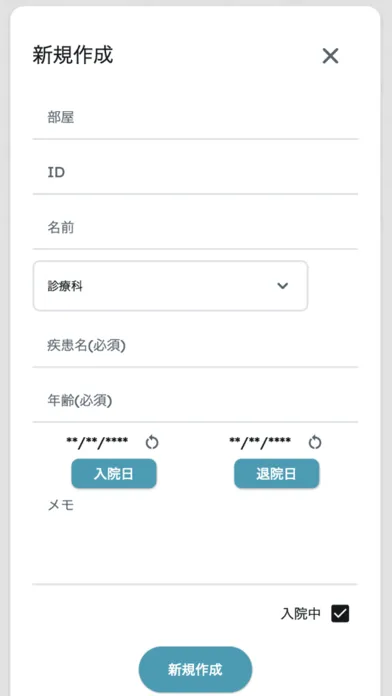392x696 pixels.
Task: Click the date placeholder above 入院日
Action: (97, 441)
